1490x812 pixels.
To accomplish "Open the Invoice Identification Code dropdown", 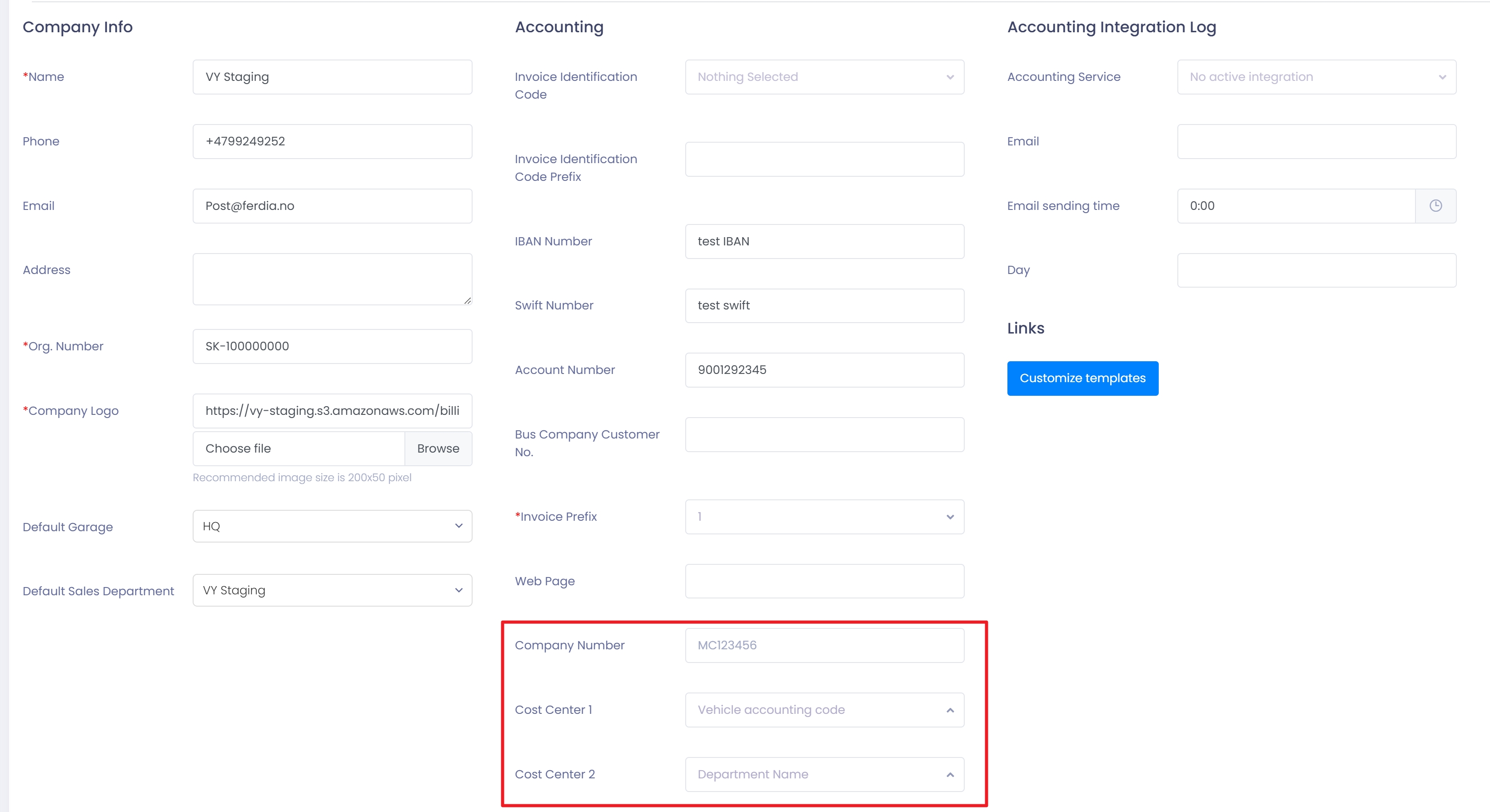I will coord(824,77).
